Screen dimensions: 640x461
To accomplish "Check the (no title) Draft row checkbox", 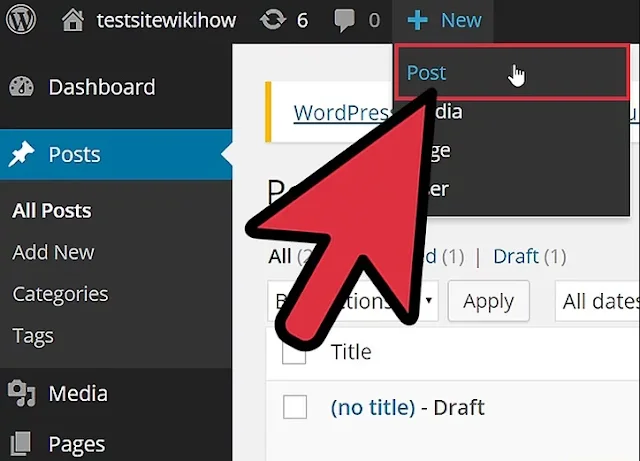I will tap(295, 407).
